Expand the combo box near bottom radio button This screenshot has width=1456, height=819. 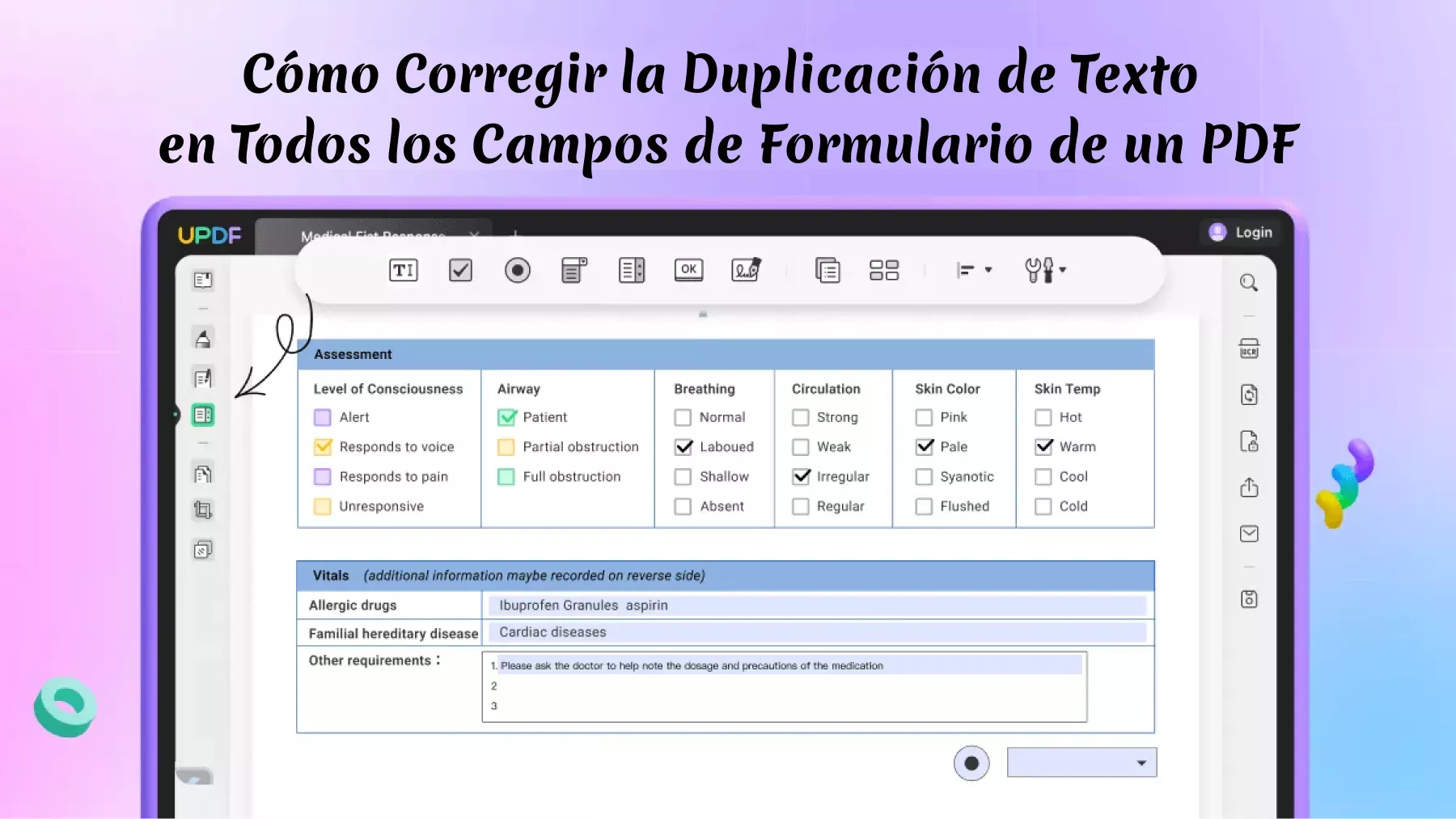(1141, 762)
